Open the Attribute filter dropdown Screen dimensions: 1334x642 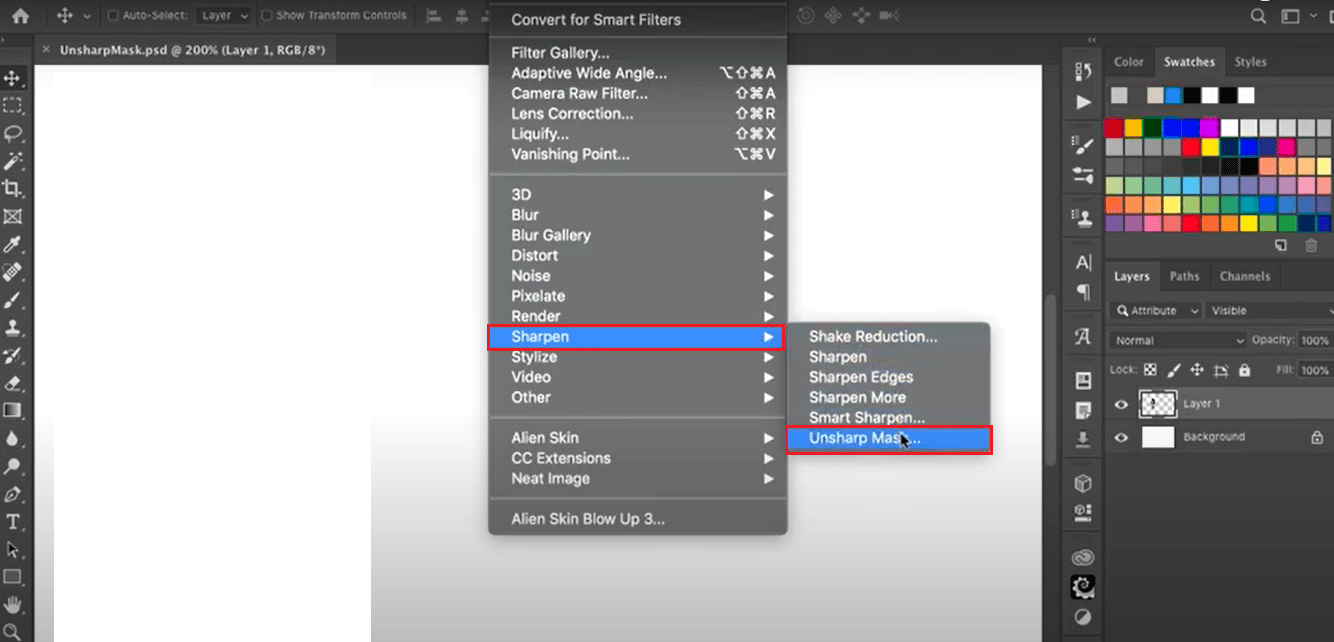1155,310
